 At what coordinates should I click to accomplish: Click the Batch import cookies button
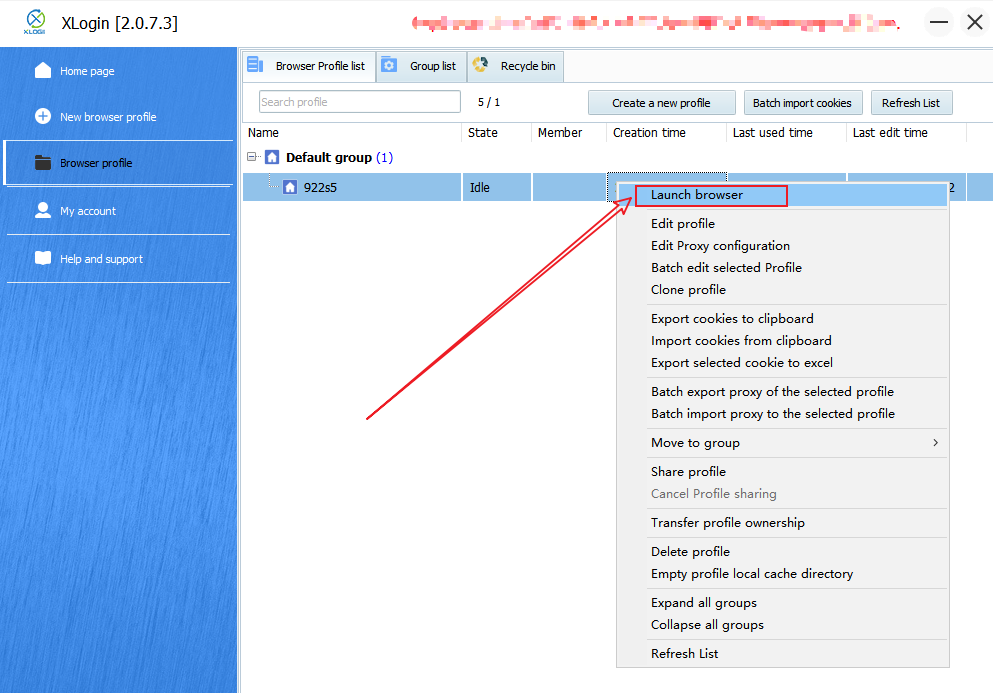pyautogui.click(x=802, y=103)
